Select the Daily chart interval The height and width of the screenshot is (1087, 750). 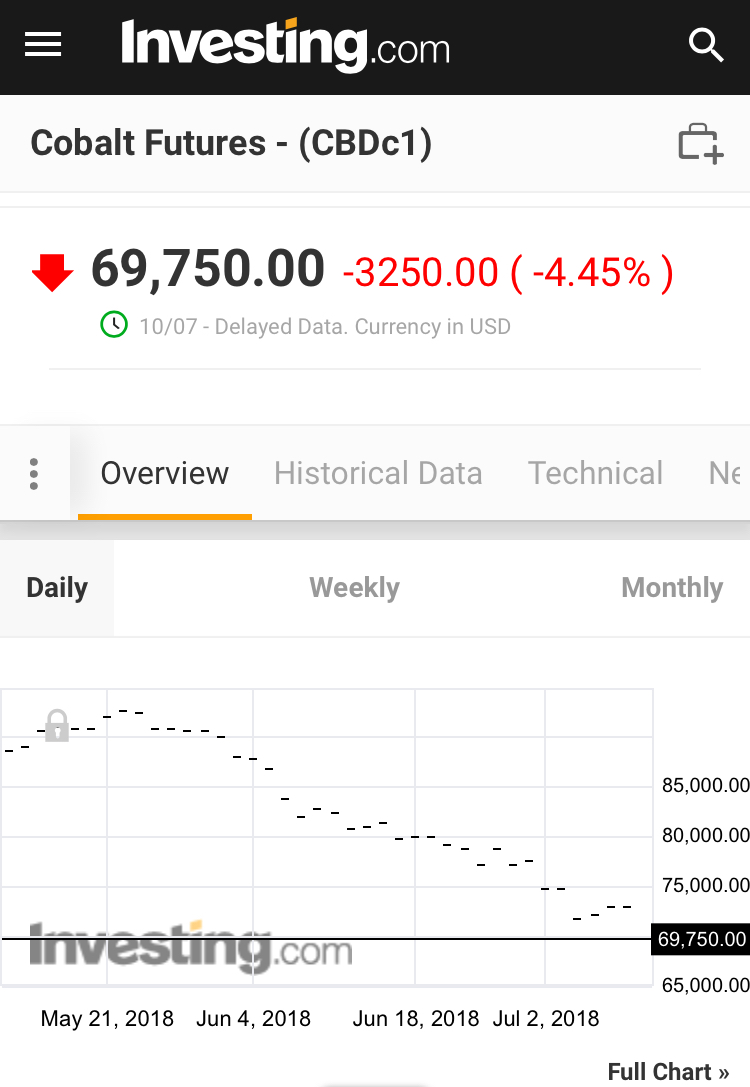point(57,588)
